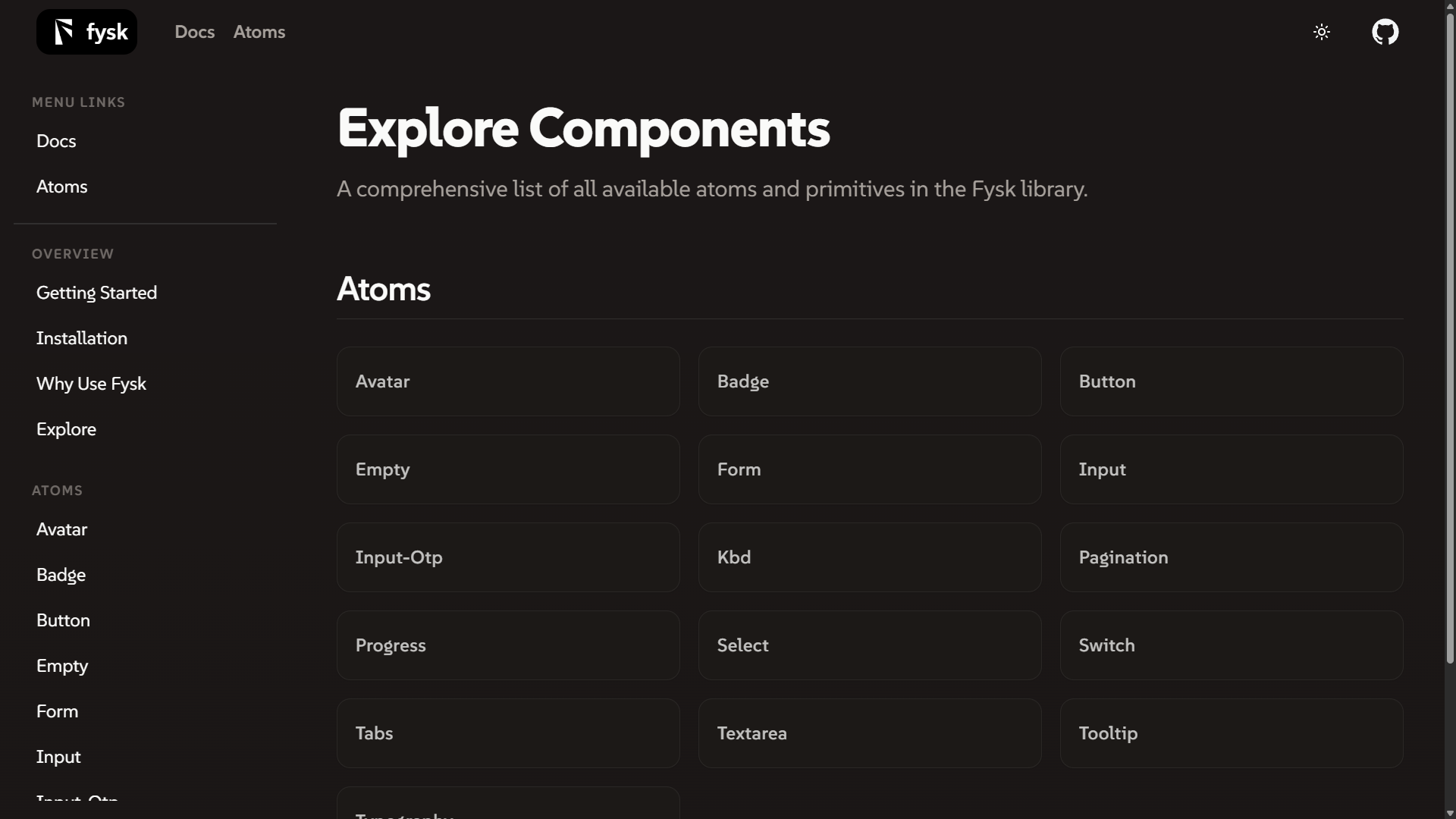Click the scrollbar up arrow
1456x819 pixels.
click(x=1448, y=6)
